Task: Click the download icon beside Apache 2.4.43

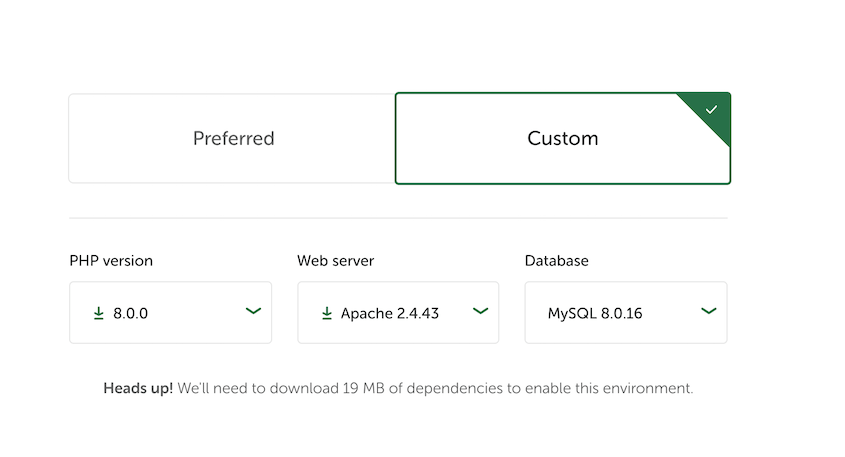Action: tap(327, 313)
